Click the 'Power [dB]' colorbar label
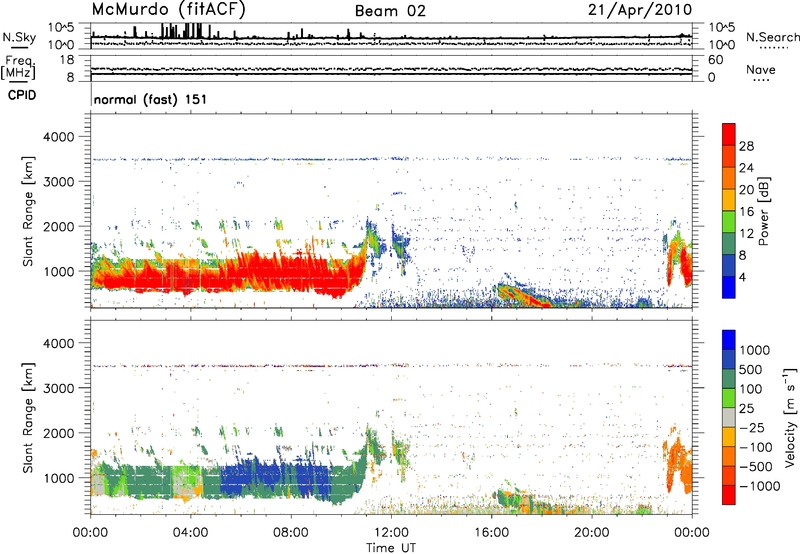This screenshot has height=554, width=800. click(x=763, y=211)
